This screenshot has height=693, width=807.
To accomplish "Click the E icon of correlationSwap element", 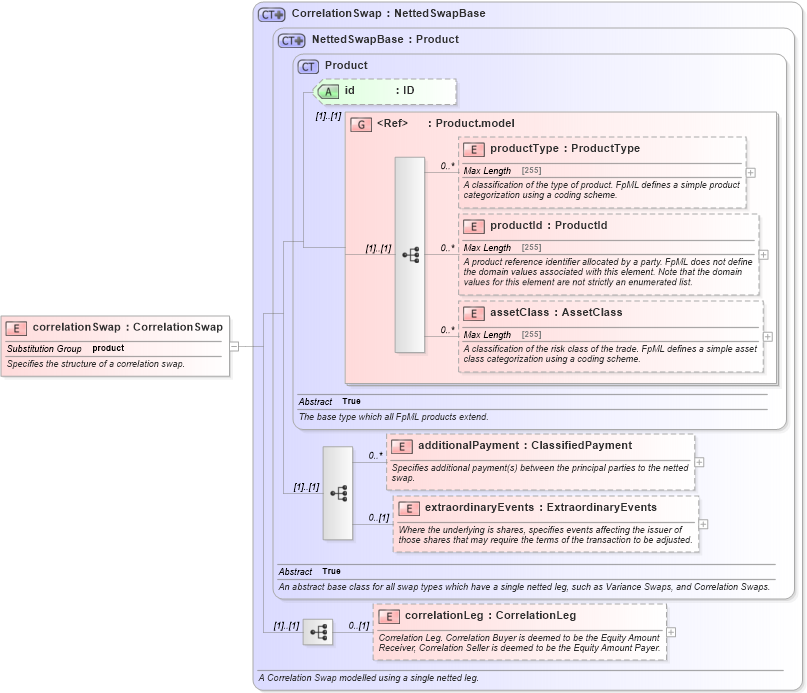I will tap(16, 328).
